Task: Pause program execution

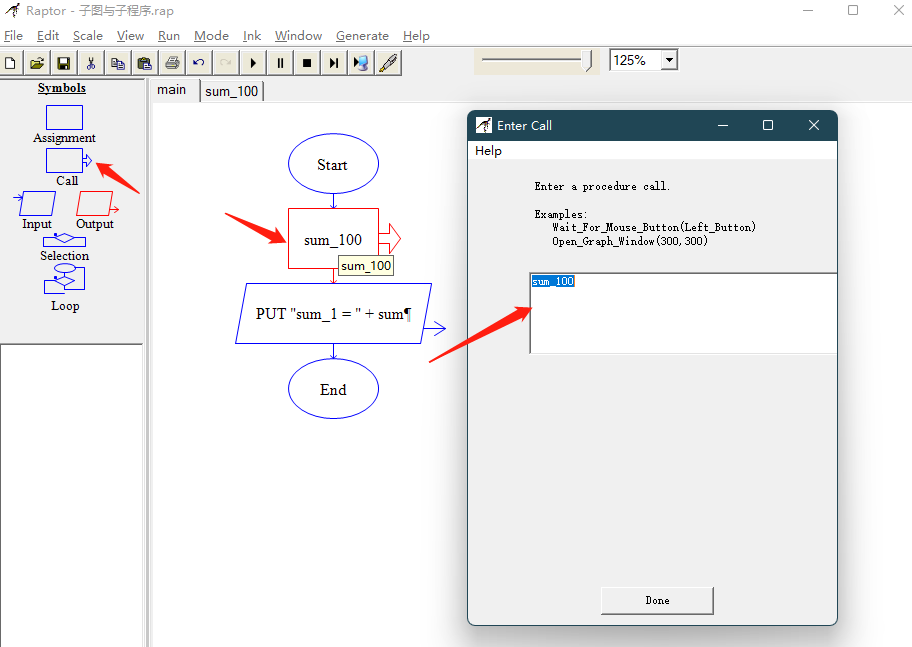Action: [x=280, y=63]
